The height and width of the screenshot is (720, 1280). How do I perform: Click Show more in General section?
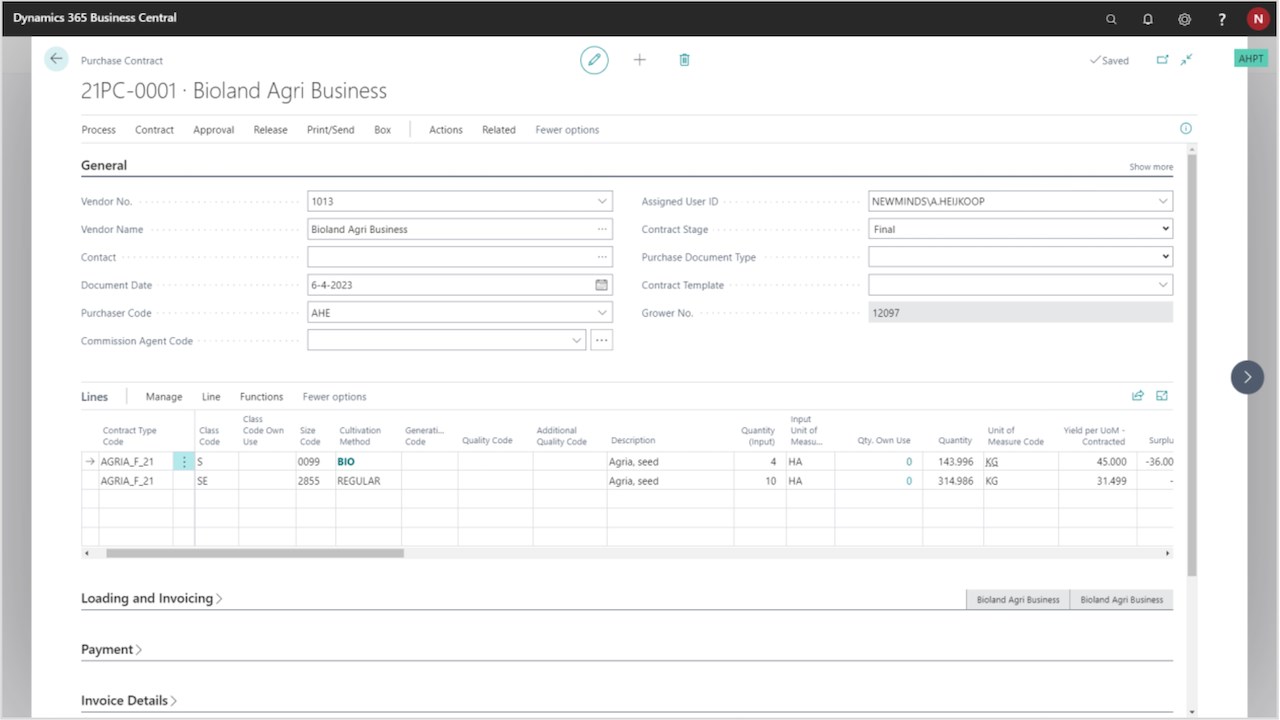[1151, 167]
